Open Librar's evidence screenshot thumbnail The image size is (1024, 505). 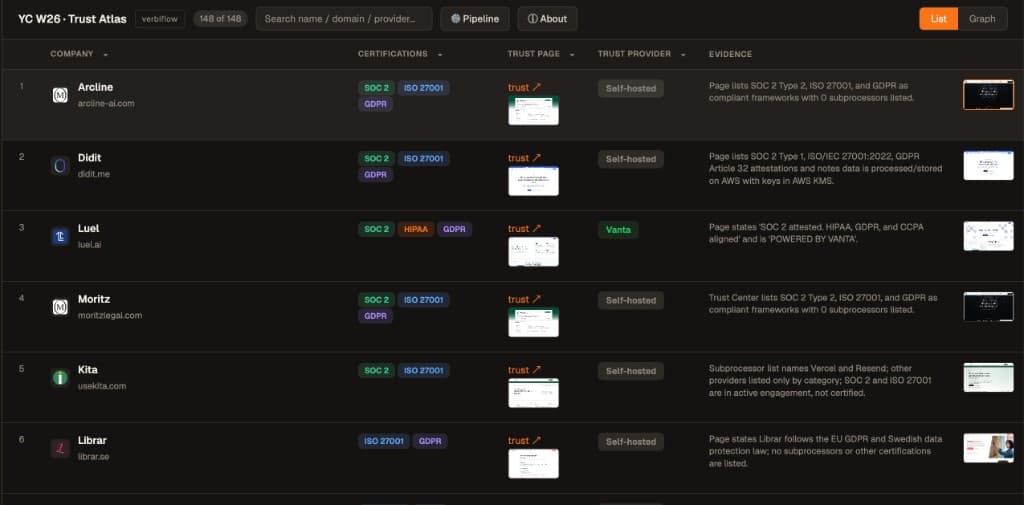988,448
